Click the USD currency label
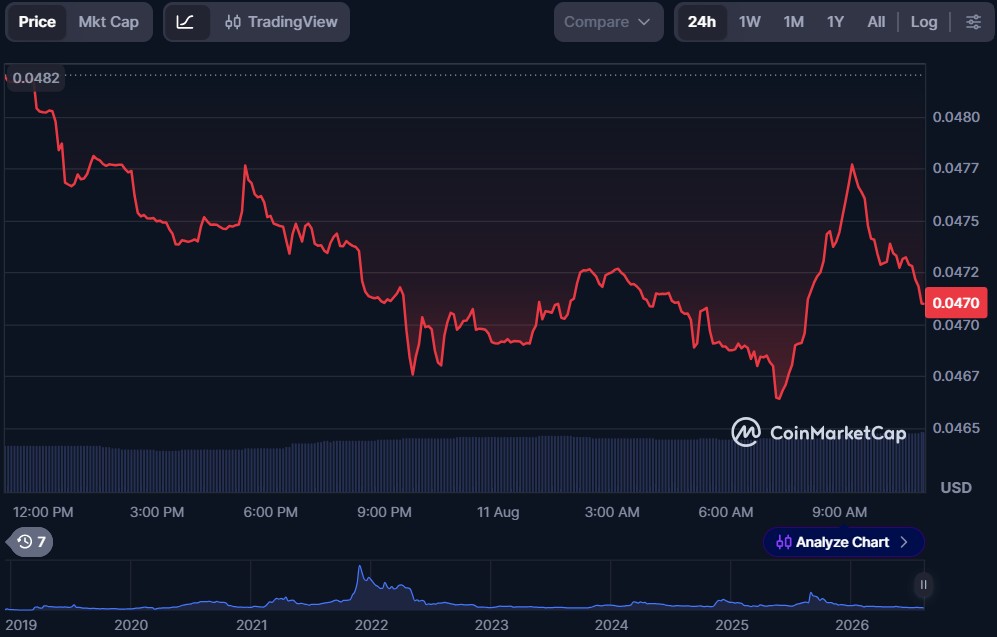This screenshot has width=997, height=637. (x=956, y=488)
